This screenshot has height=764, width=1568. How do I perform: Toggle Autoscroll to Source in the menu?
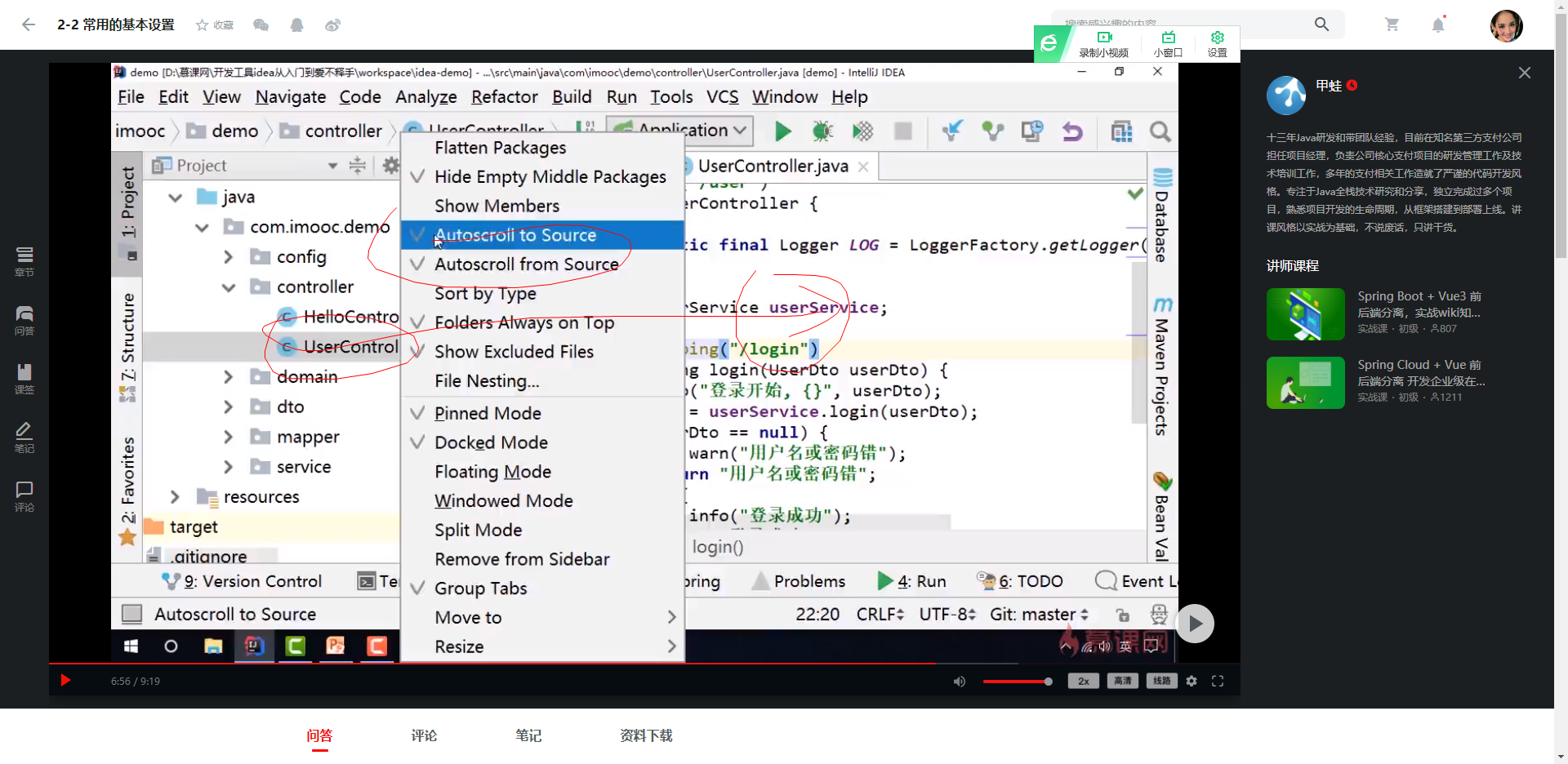tap(542, 235)
